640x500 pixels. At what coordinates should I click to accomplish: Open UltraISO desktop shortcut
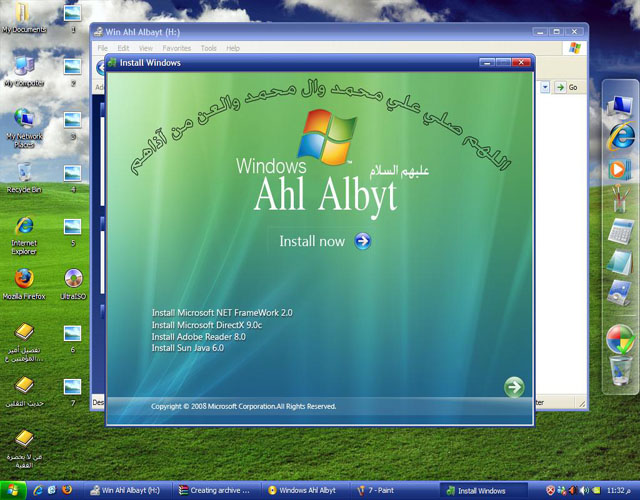tap(73, 284)
